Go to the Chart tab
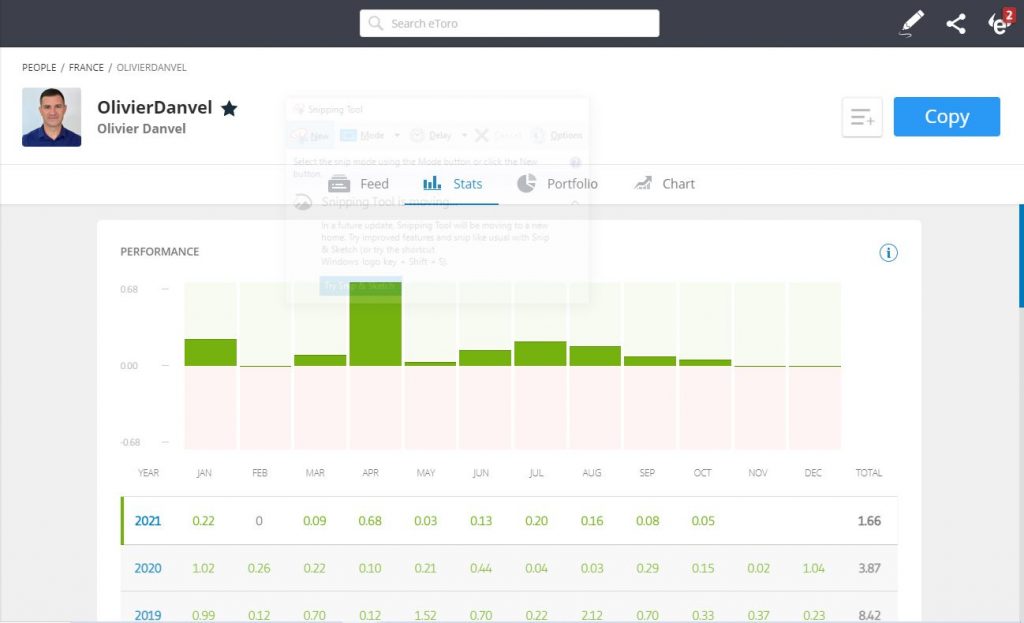Viewport: 1024px width, 623px height. [664, 184]
